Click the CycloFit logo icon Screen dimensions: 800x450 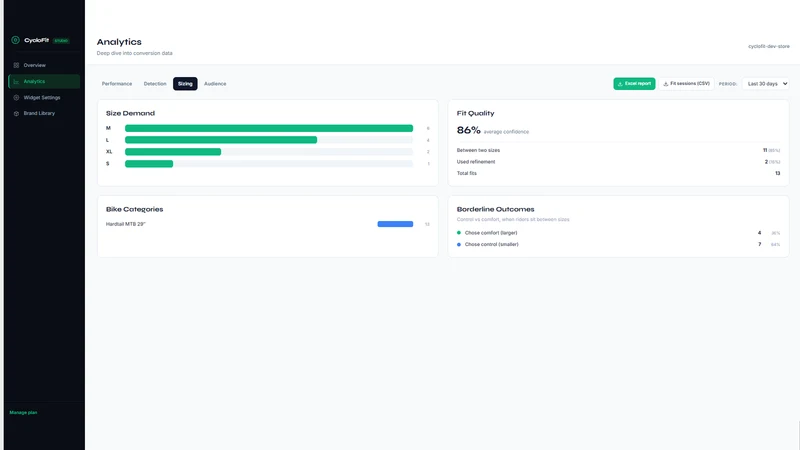point(15,40)
